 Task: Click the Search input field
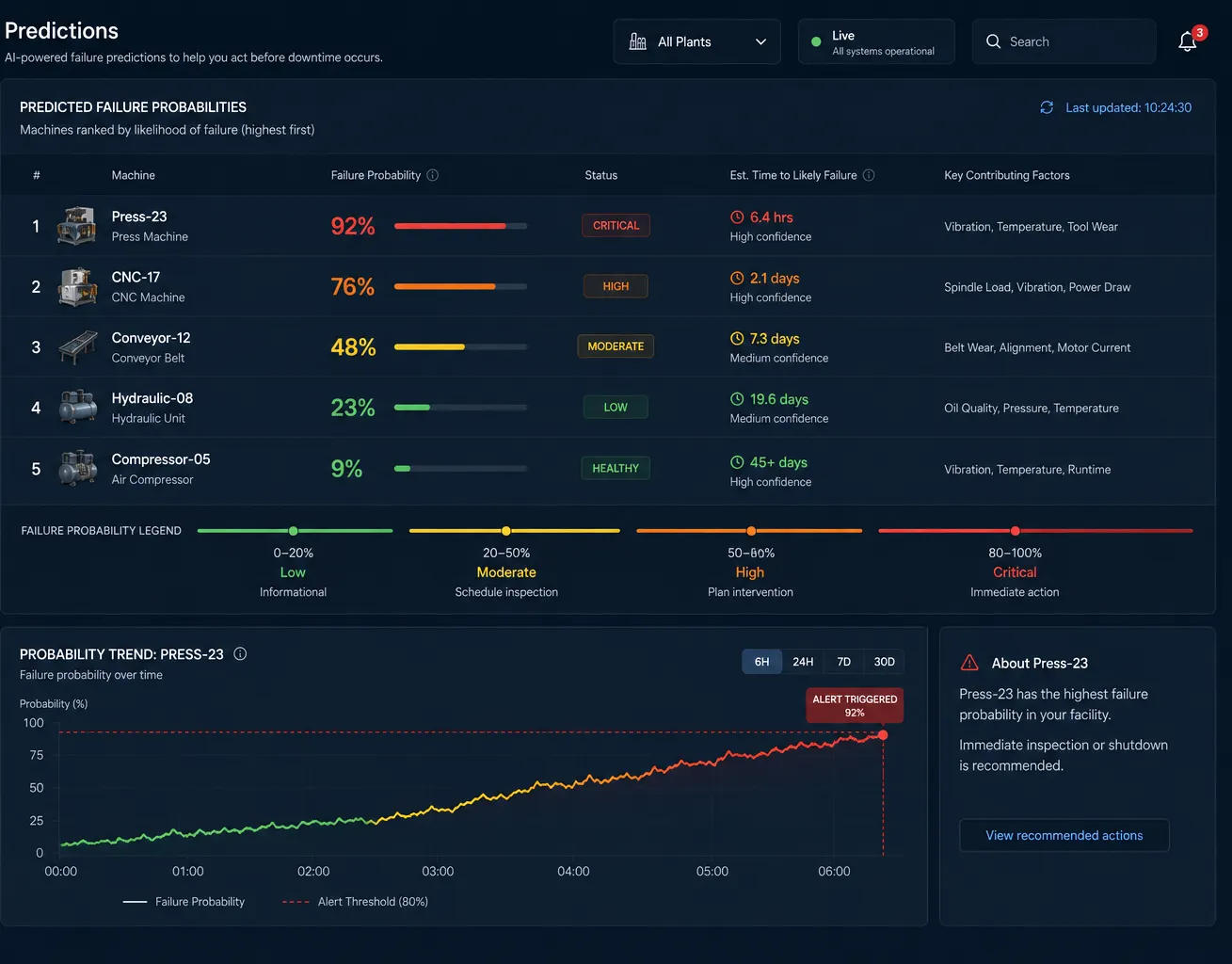click(x=1064, y=41)
